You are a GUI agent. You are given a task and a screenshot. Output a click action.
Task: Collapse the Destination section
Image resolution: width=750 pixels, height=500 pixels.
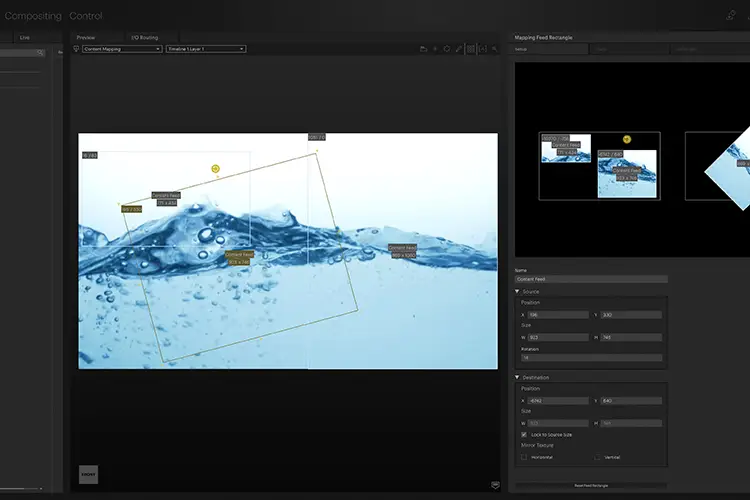point(517,377)
